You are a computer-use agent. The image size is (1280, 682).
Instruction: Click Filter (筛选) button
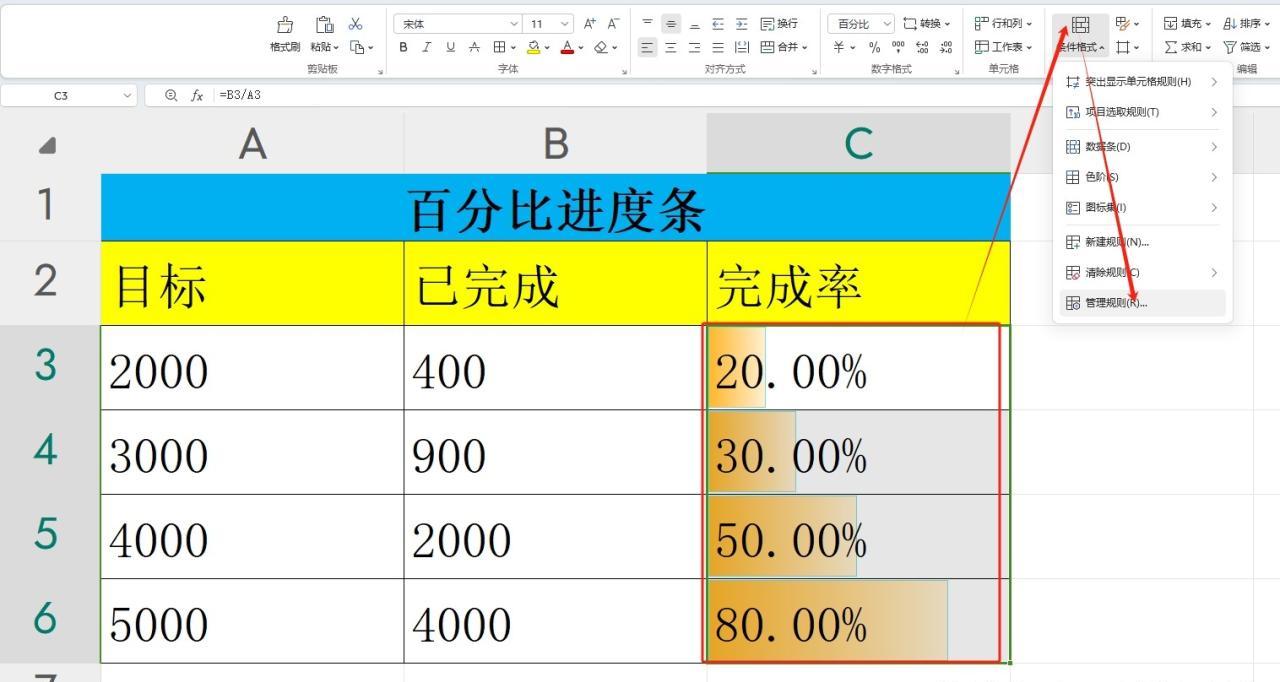coord(1247,47)
